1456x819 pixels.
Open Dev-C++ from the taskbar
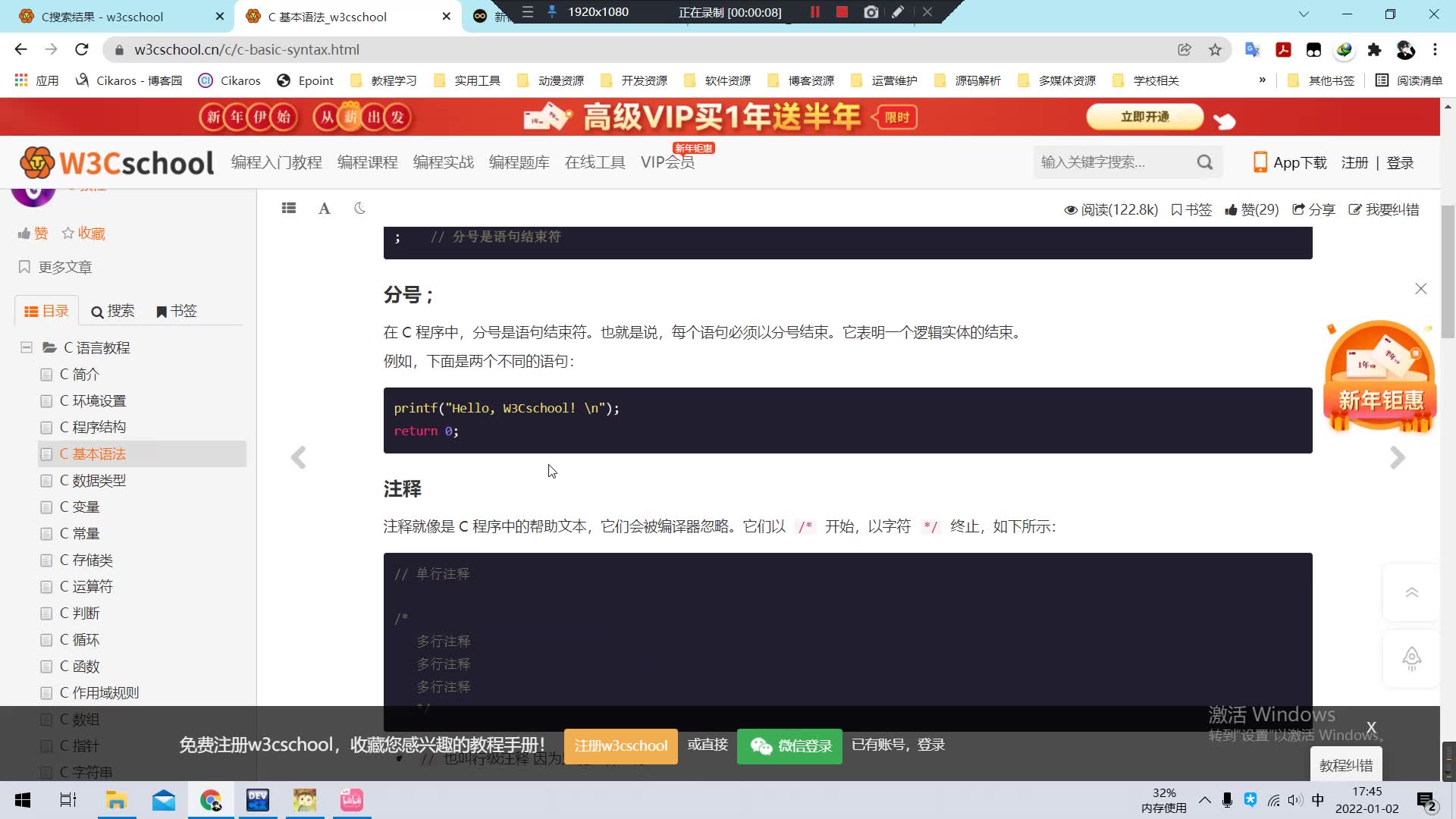click(x=258, y=801)
